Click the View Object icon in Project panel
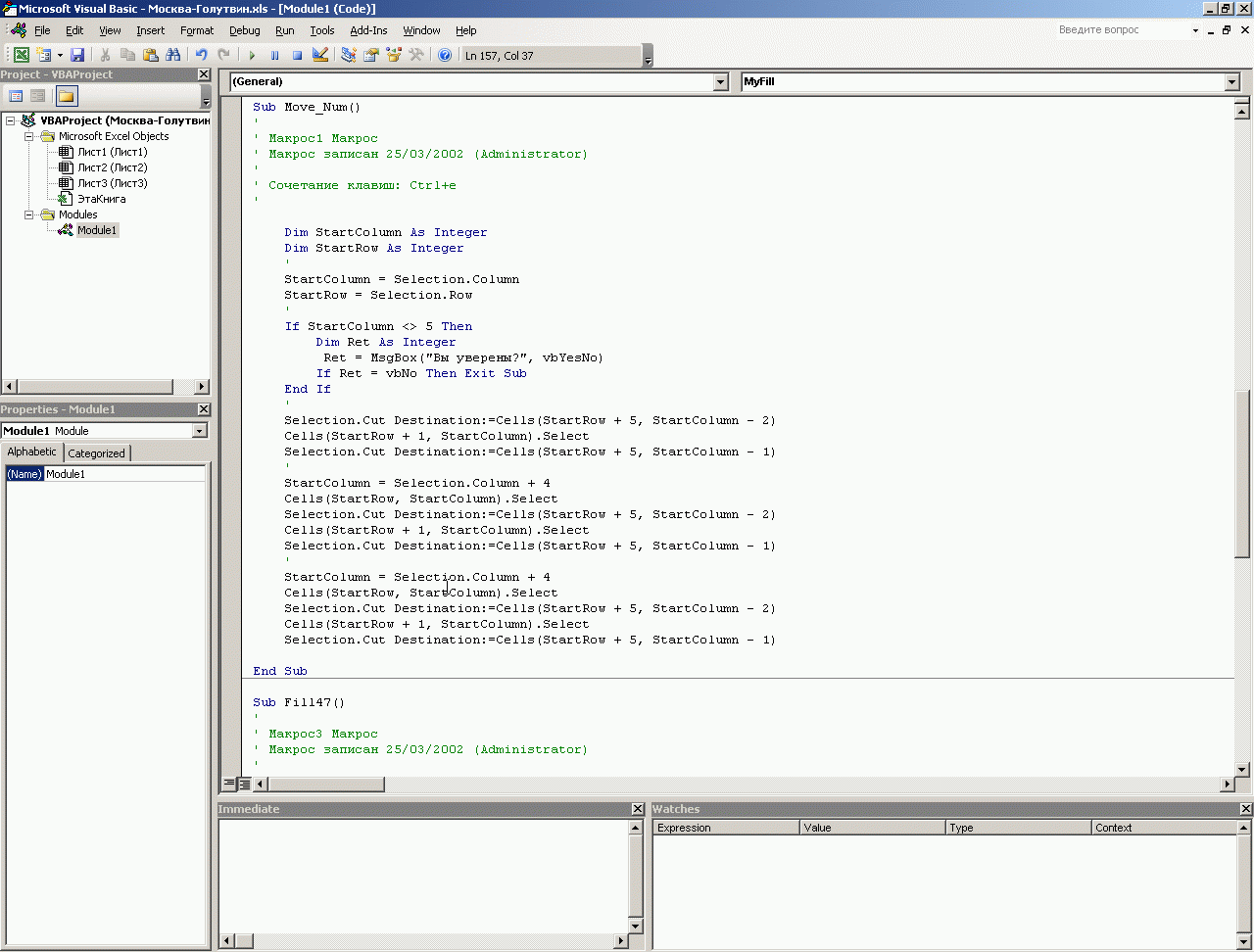Viewport: 1254px width, 952px height. pyautogui.click(x=38, y=96)
